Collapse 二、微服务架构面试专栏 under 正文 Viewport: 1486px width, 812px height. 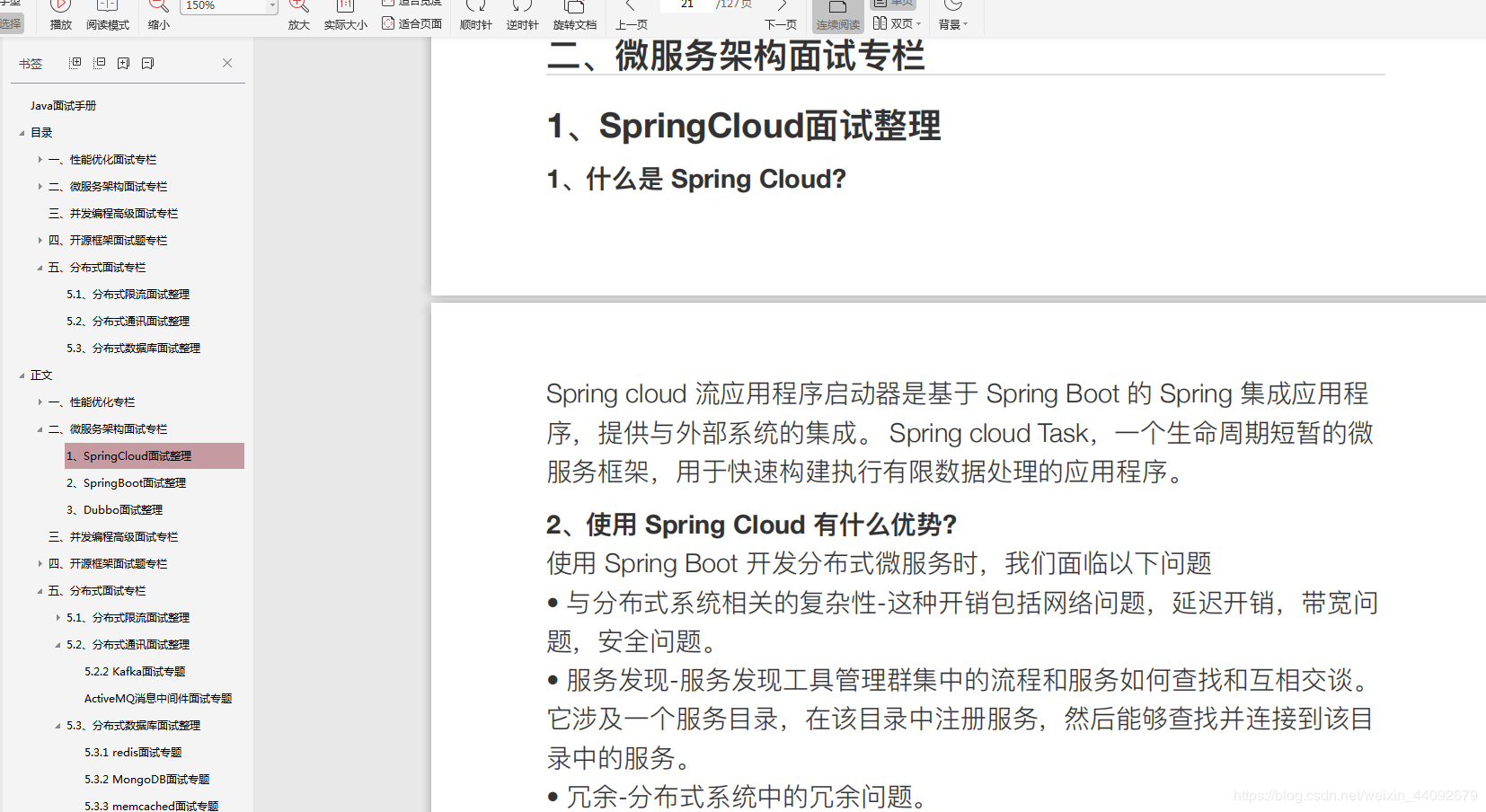[x=40, y=429]
